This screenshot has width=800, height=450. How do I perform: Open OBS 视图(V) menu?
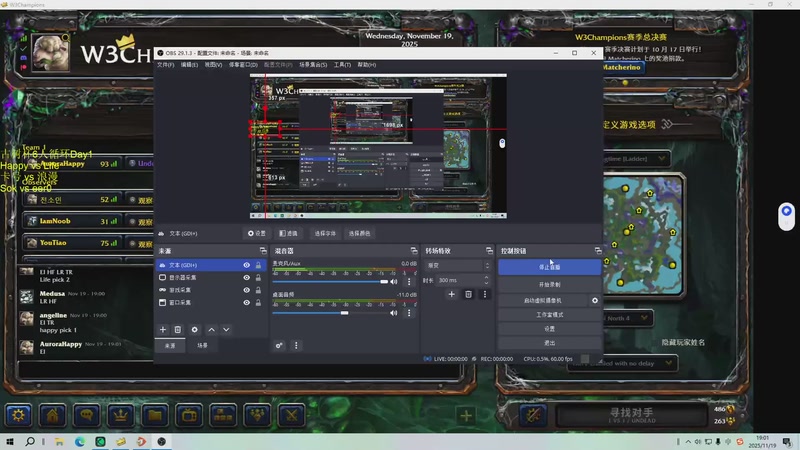pos(213,65)
